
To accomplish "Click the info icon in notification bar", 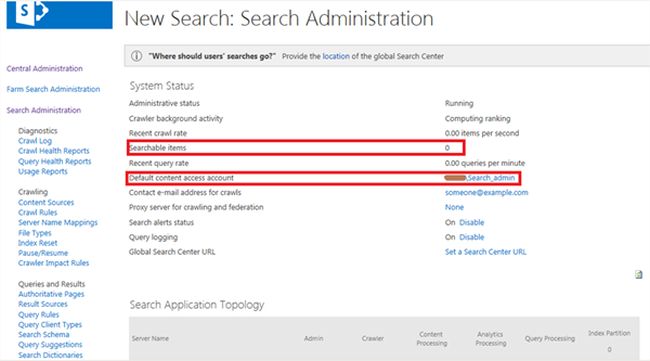I will [136, 56].
